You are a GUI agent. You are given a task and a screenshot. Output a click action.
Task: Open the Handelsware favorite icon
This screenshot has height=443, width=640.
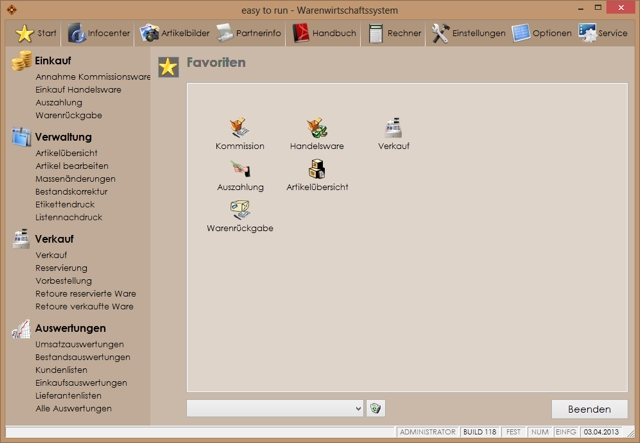pos(317,128)
